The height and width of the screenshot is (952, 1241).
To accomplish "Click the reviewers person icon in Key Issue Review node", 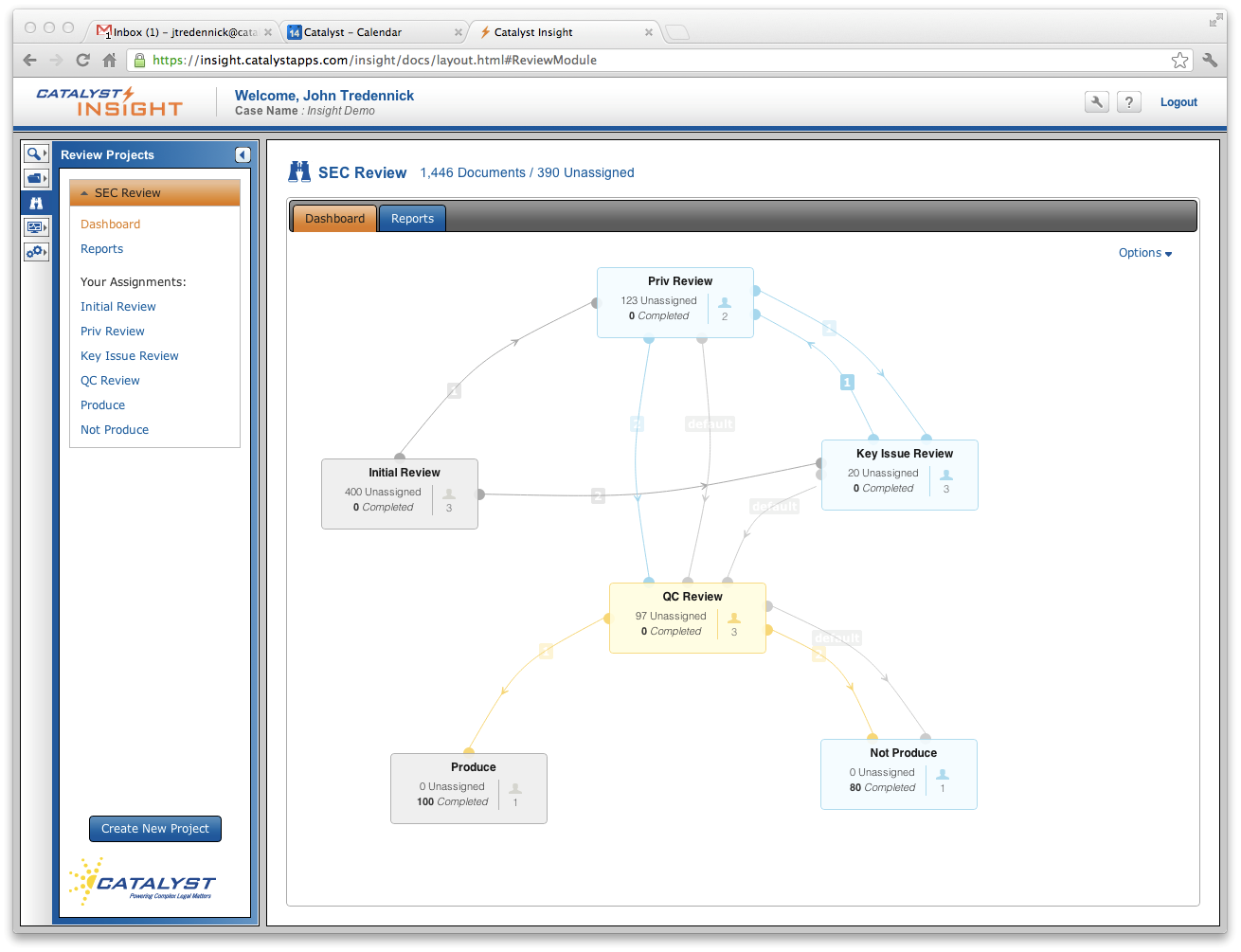I will coord(946,476).
